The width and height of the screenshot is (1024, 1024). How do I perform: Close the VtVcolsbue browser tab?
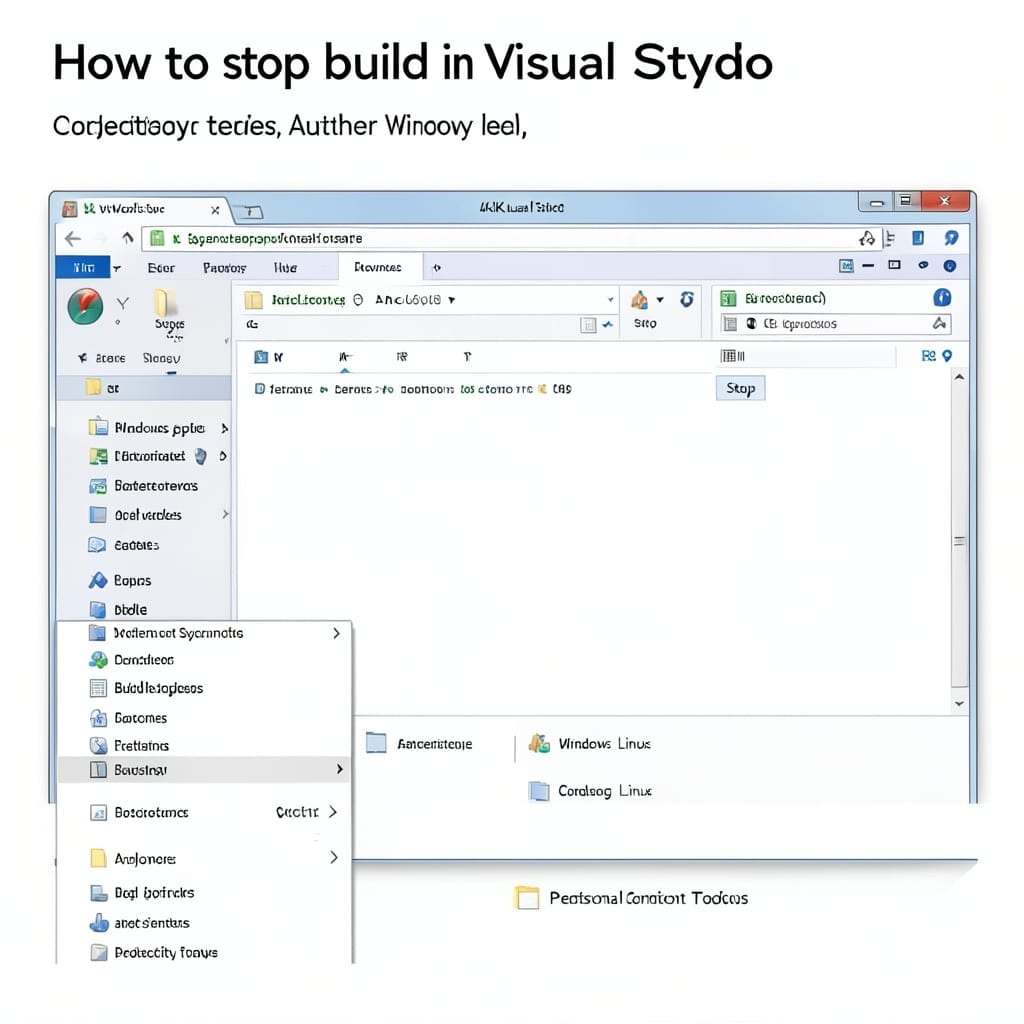(x=215, y=210)
